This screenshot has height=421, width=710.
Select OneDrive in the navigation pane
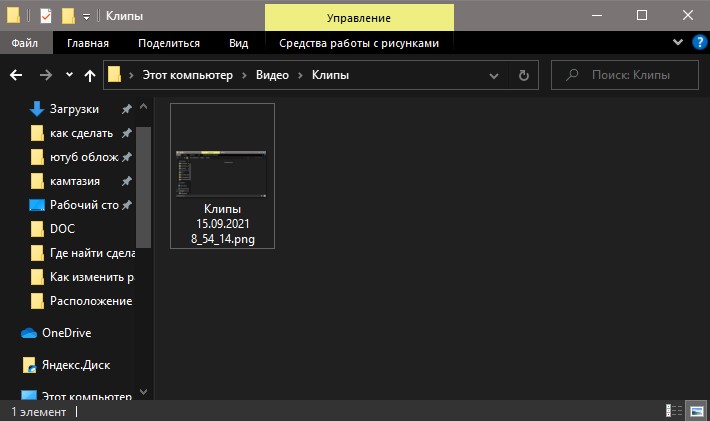click(67, 333)
